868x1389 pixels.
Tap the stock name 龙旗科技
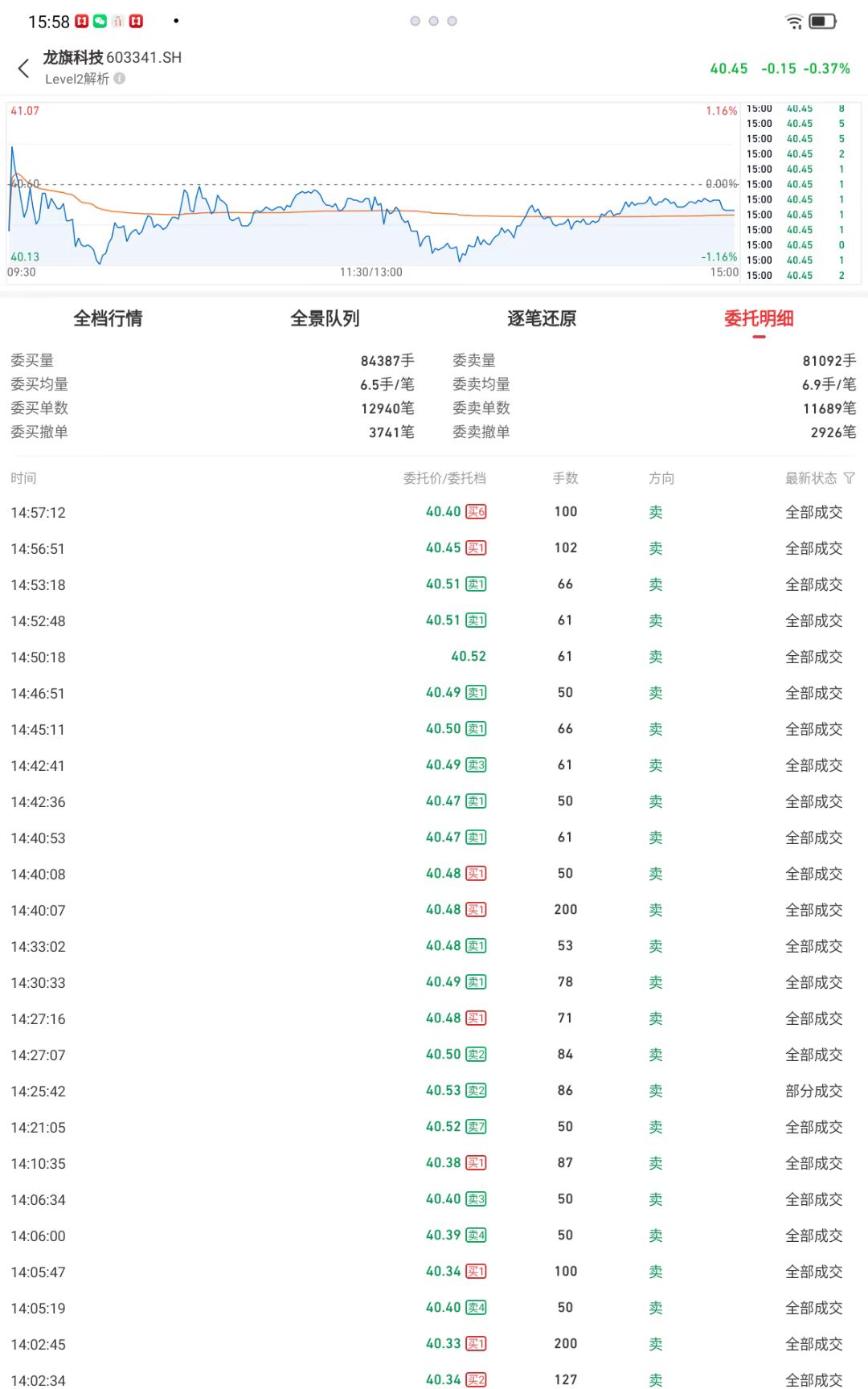point(73,57)
